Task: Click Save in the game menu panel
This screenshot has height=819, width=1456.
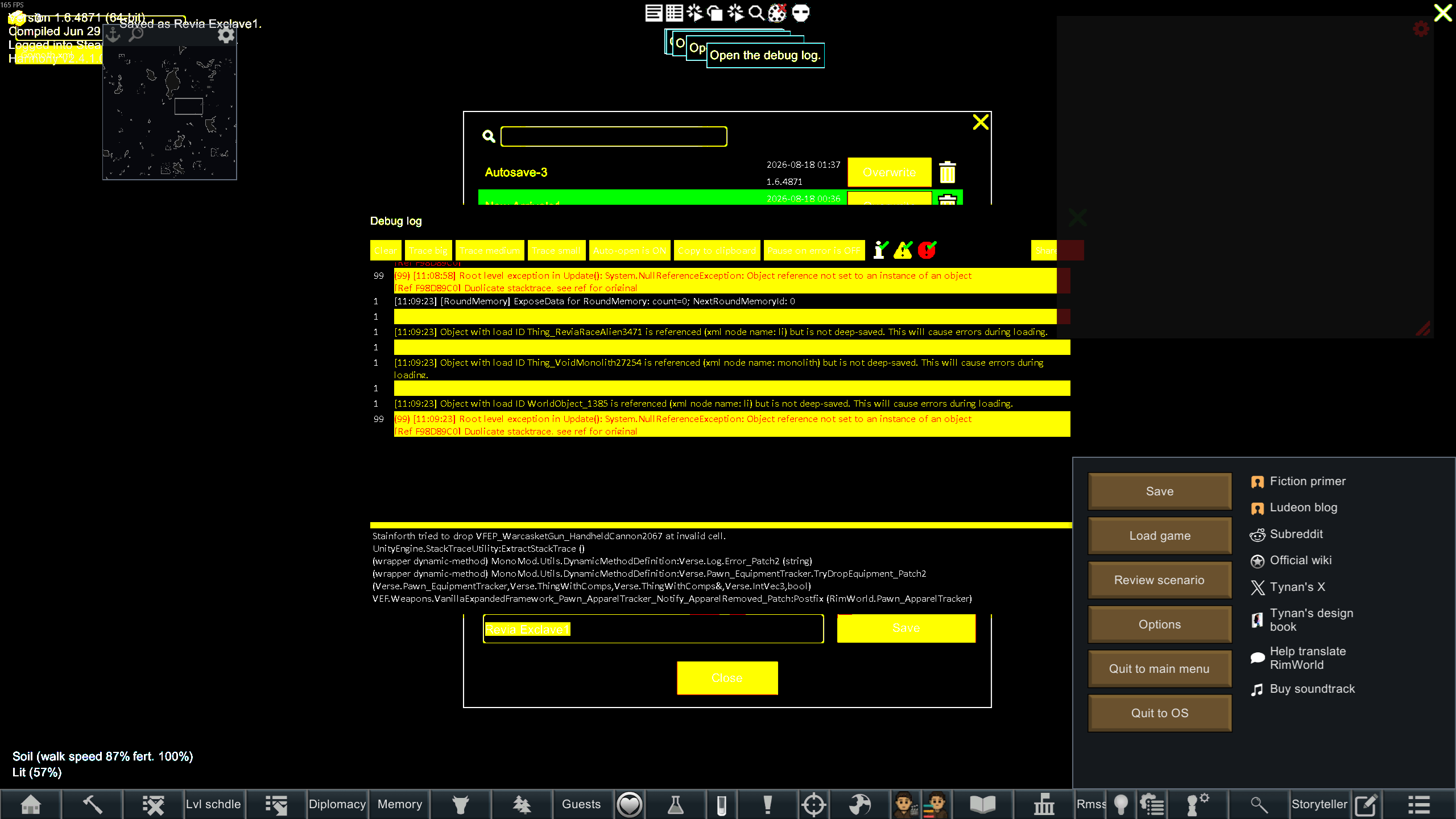Action: (x=1160, y=491)
